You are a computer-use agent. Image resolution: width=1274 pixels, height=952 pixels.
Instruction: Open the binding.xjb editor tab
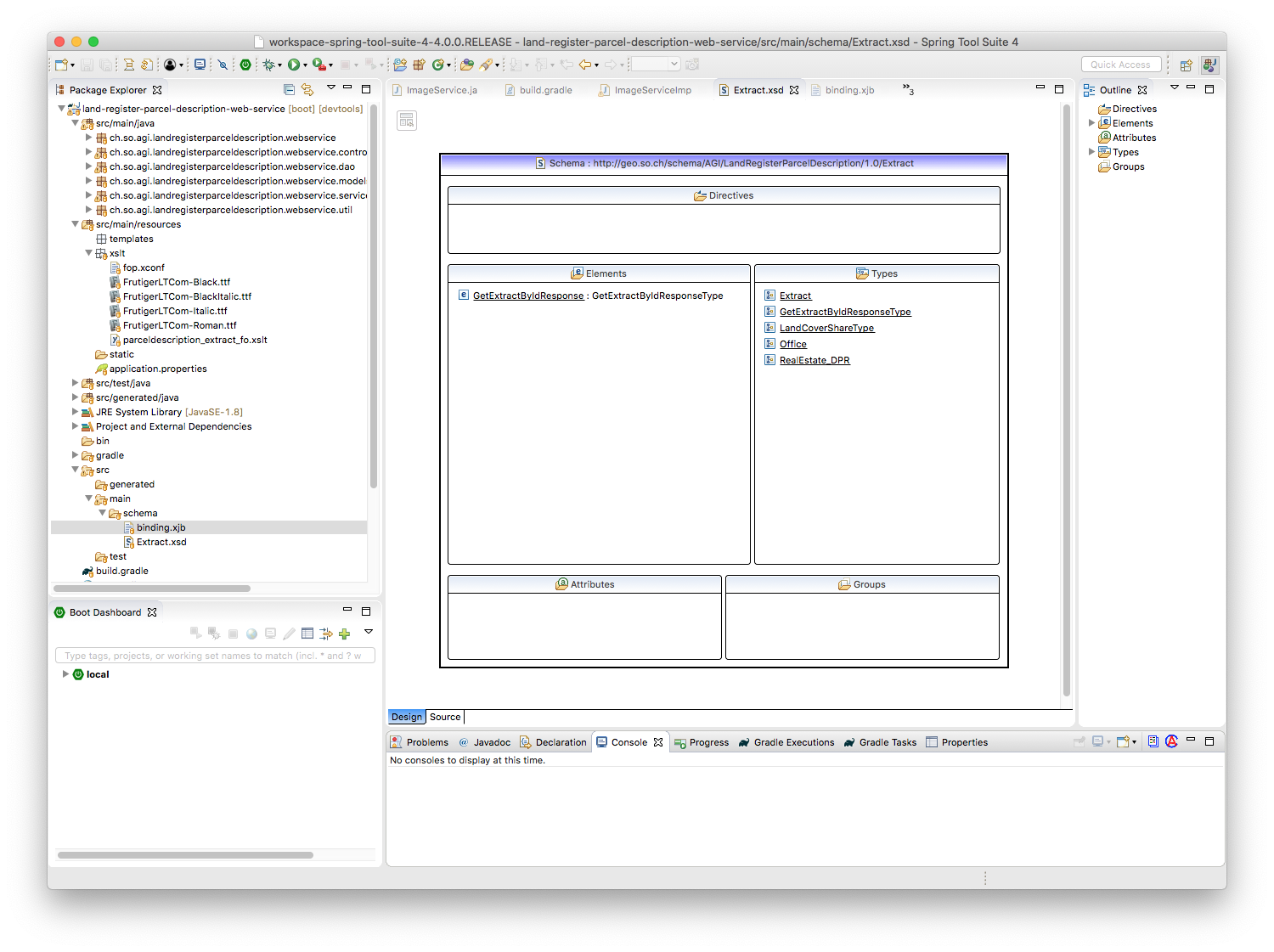coord(843,90)
